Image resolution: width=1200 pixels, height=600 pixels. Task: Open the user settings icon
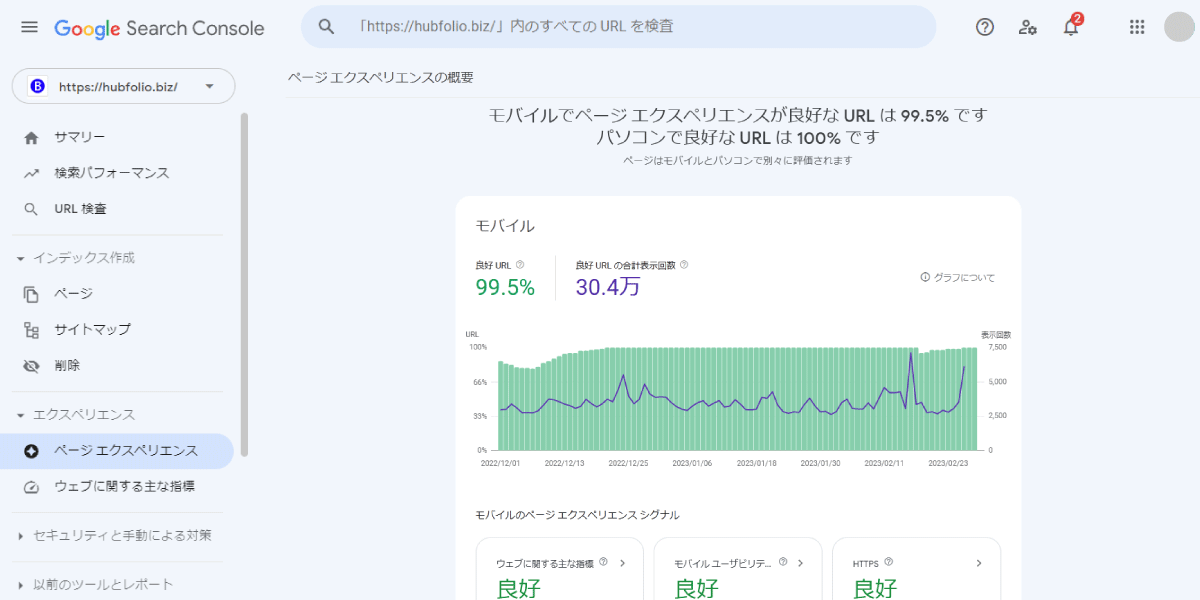[x=1028, y=27]
